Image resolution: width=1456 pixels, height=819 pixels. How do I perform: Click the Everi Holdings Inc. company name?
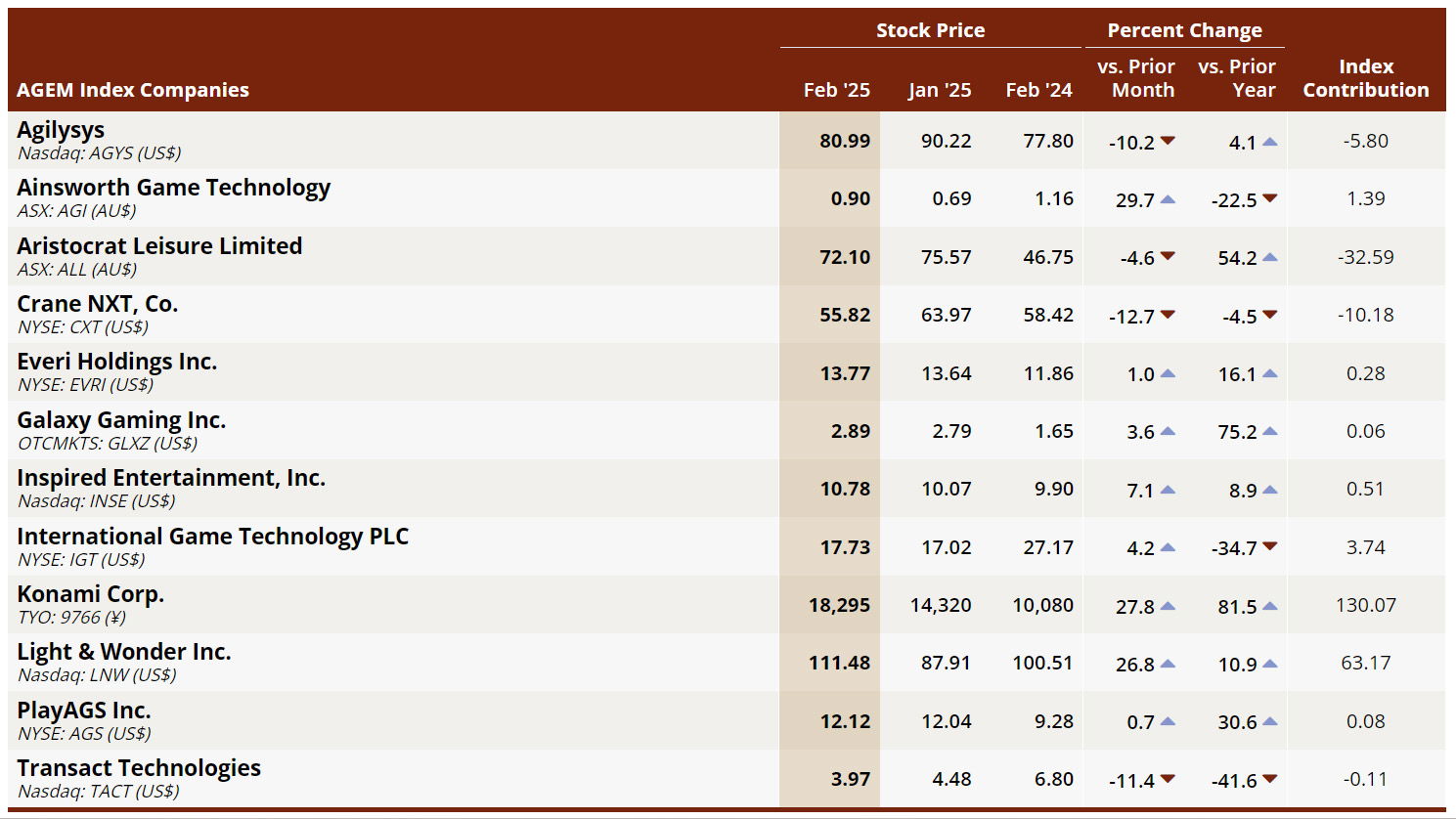point(116,362)
